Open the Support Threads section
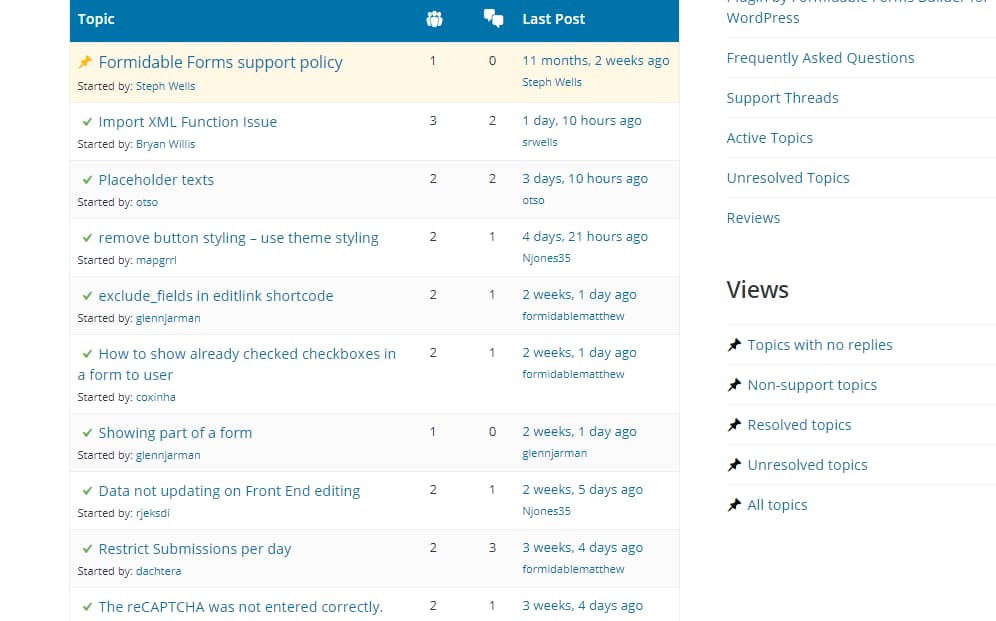Viewport: 996px width, 621px height. 782,97
